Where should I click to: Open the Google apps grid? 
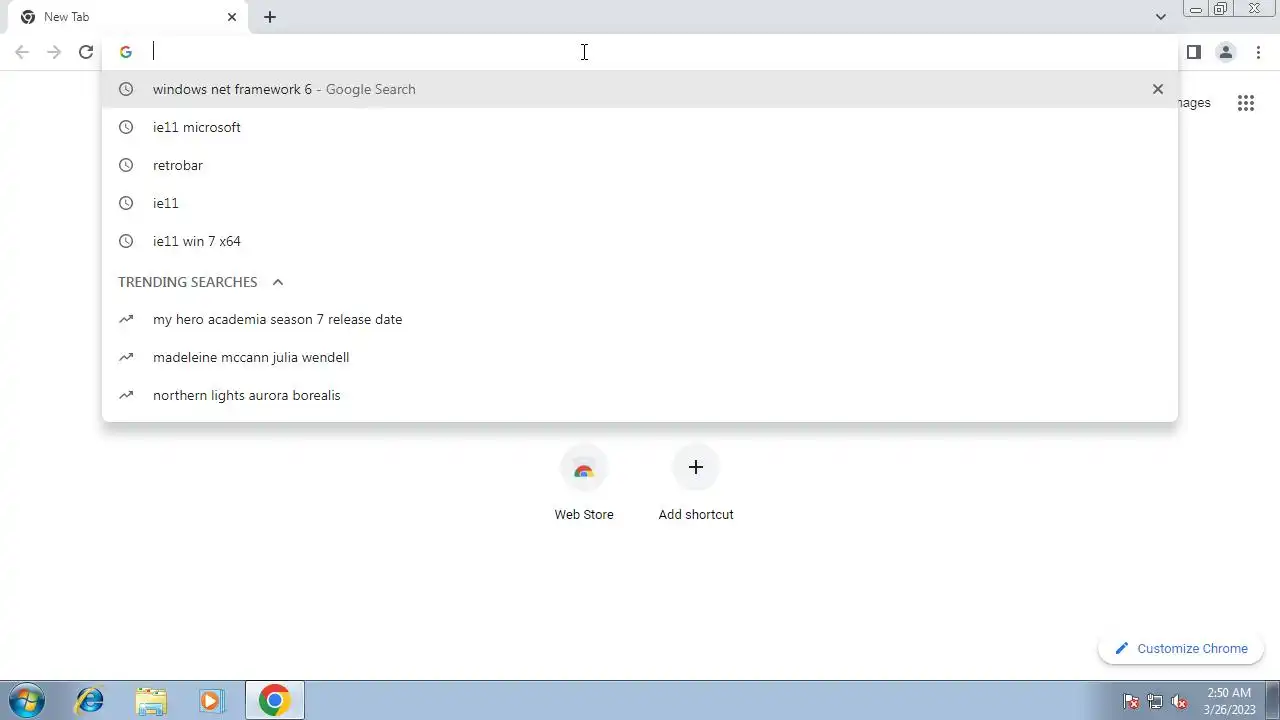coord(1245,103)
